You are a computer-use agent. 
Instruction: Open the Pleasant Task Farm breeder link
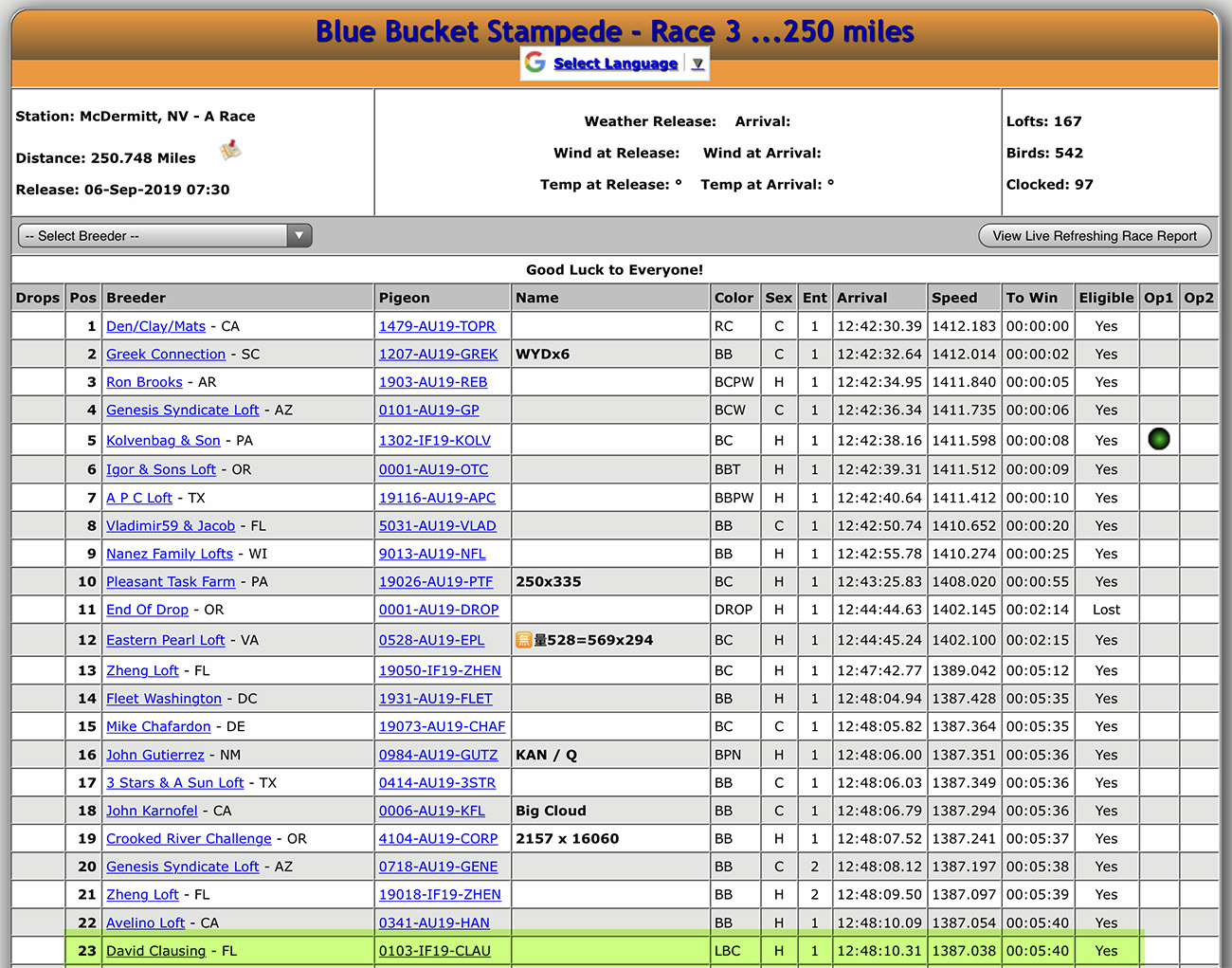click(x=171, y=582)
